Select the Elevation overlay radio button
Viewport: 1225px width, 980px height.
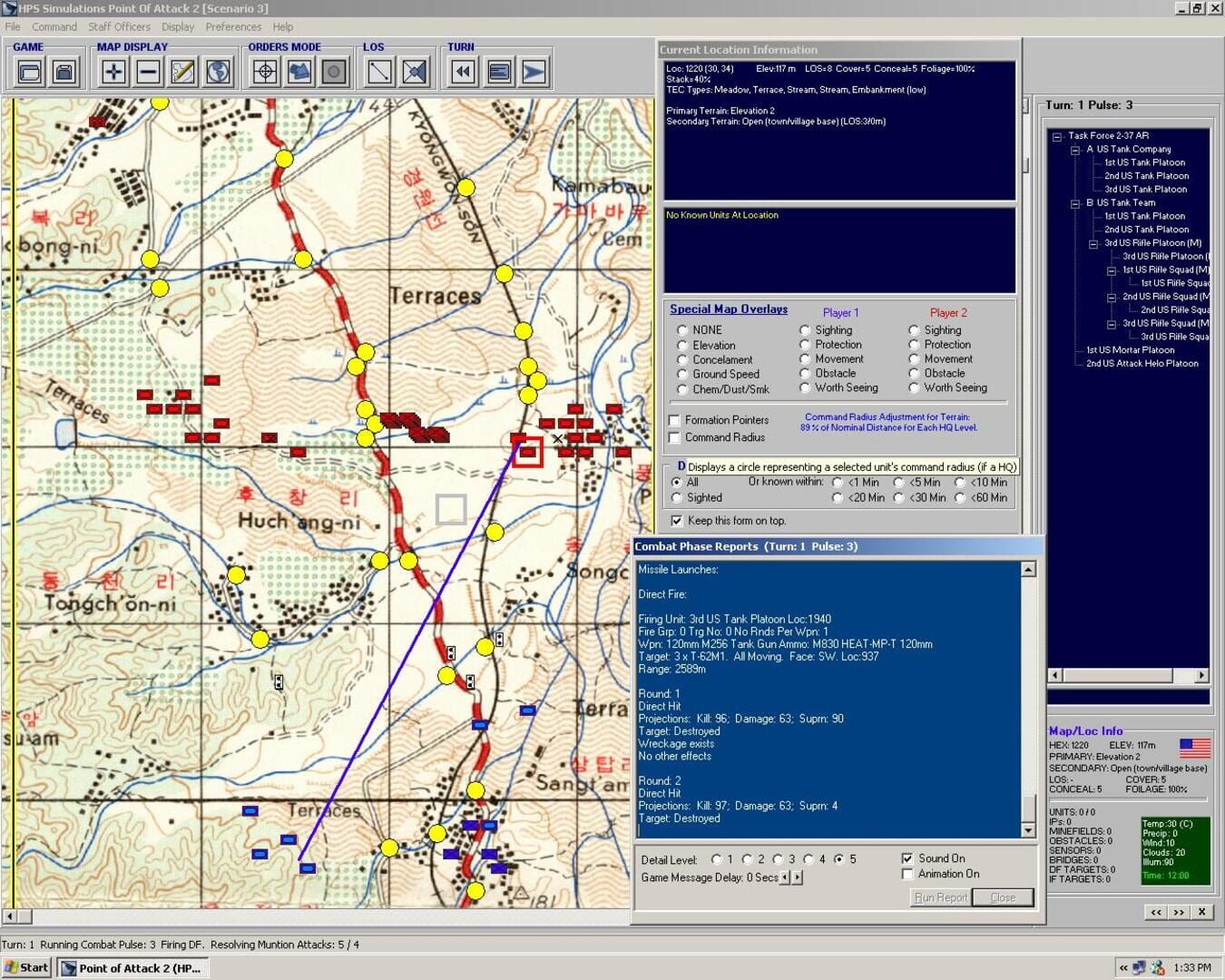682,345
